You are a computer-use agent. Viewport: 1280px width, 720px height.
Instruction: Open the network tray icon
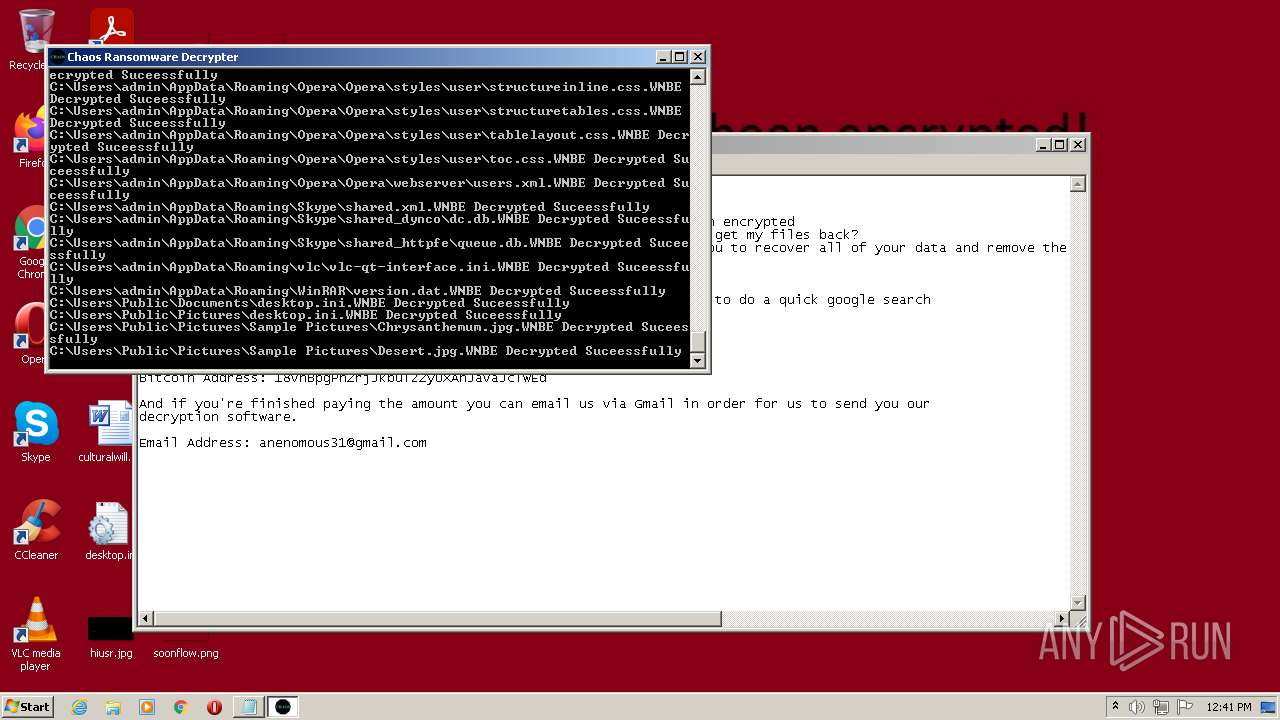[x=1161, y=707]
